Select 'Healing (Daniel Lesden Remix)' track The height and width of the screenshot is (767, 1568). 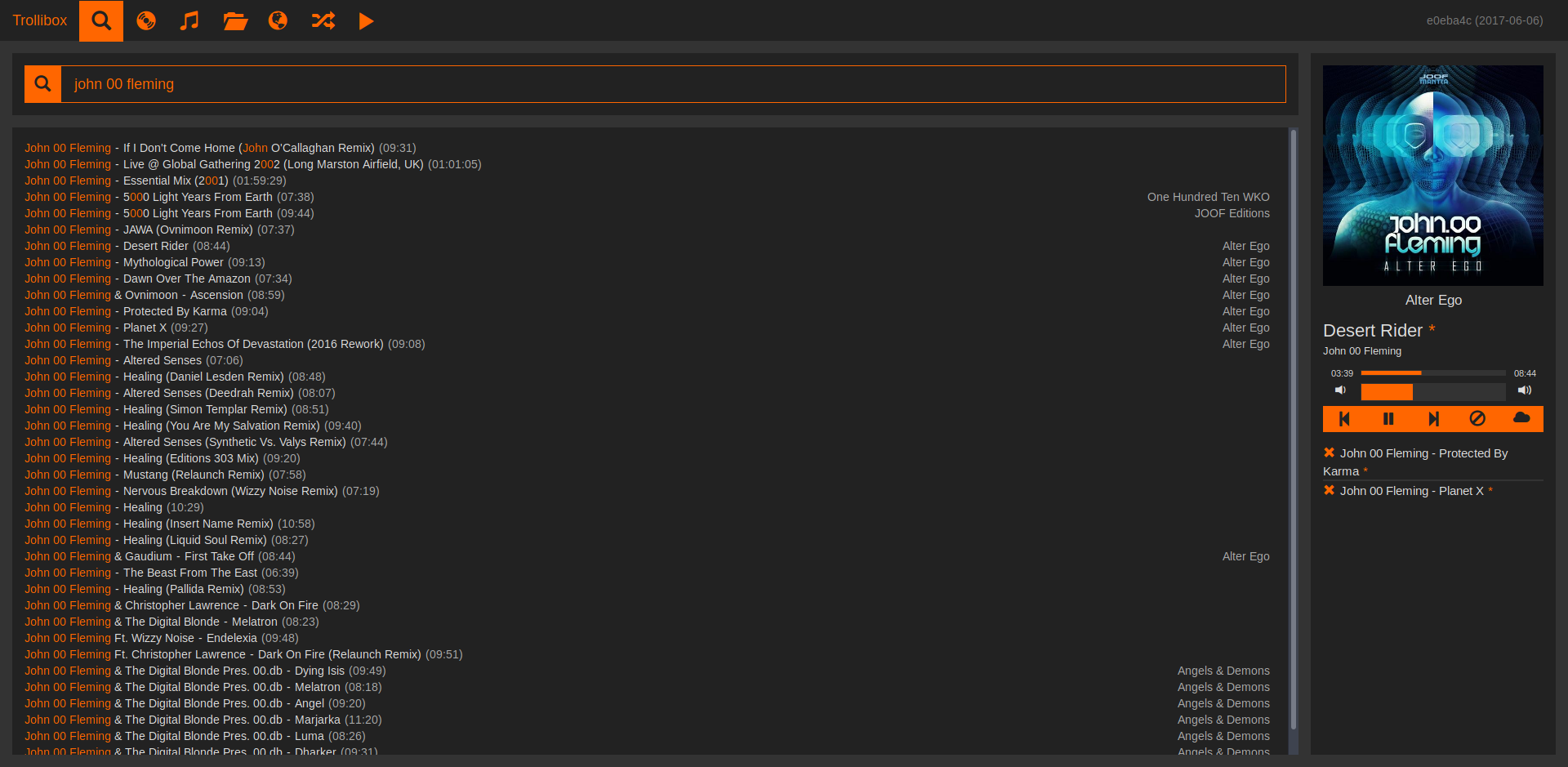pos(203,377)
